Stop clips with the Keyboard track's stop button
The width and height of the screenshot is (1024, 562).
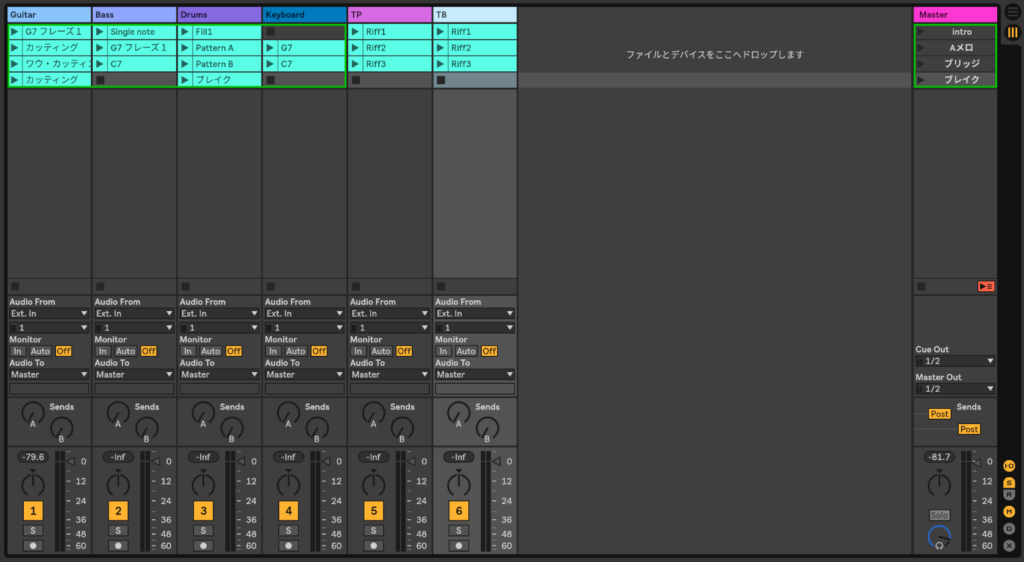point(270,286)
